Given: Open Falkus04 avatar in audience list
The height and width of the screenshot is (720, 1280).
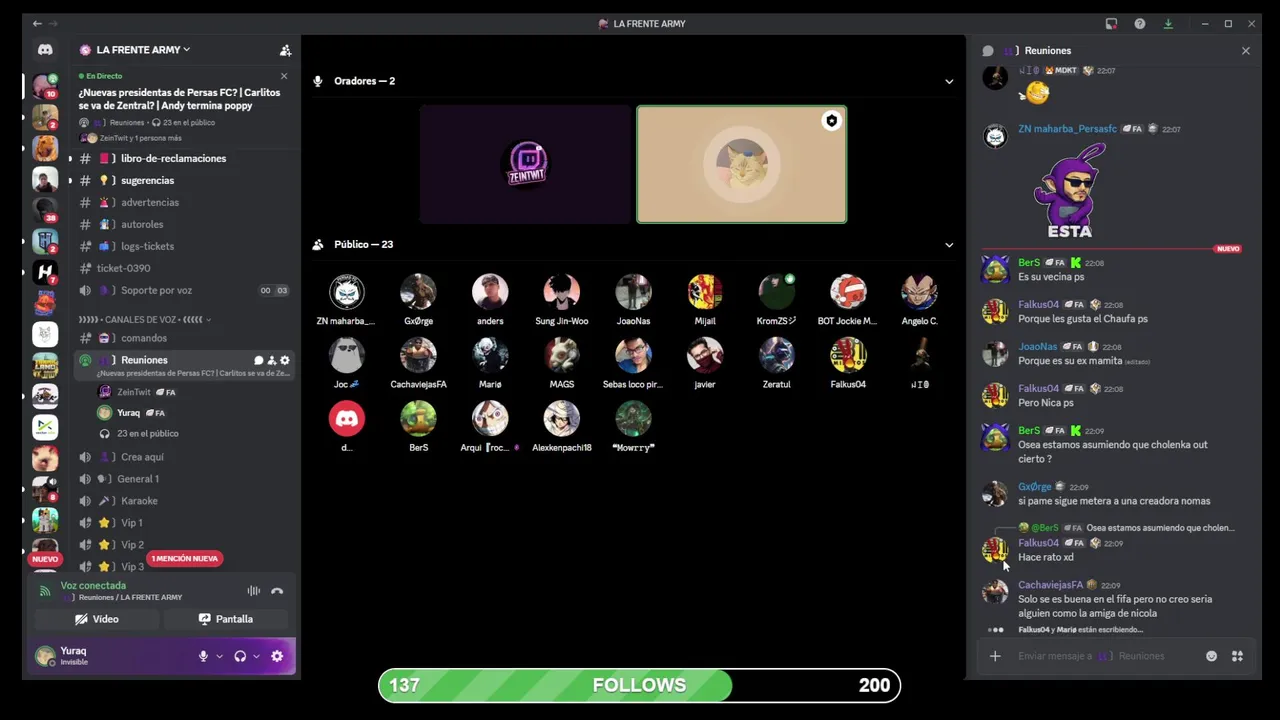Looking at the screenshot, I should tap(848, 355).
